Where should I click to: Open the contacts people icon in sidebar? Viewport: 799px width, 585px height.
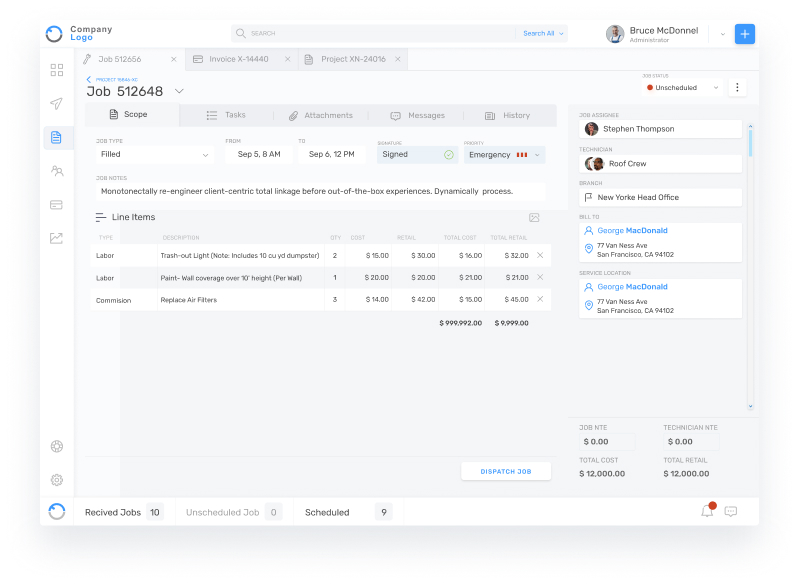[57, 171]
